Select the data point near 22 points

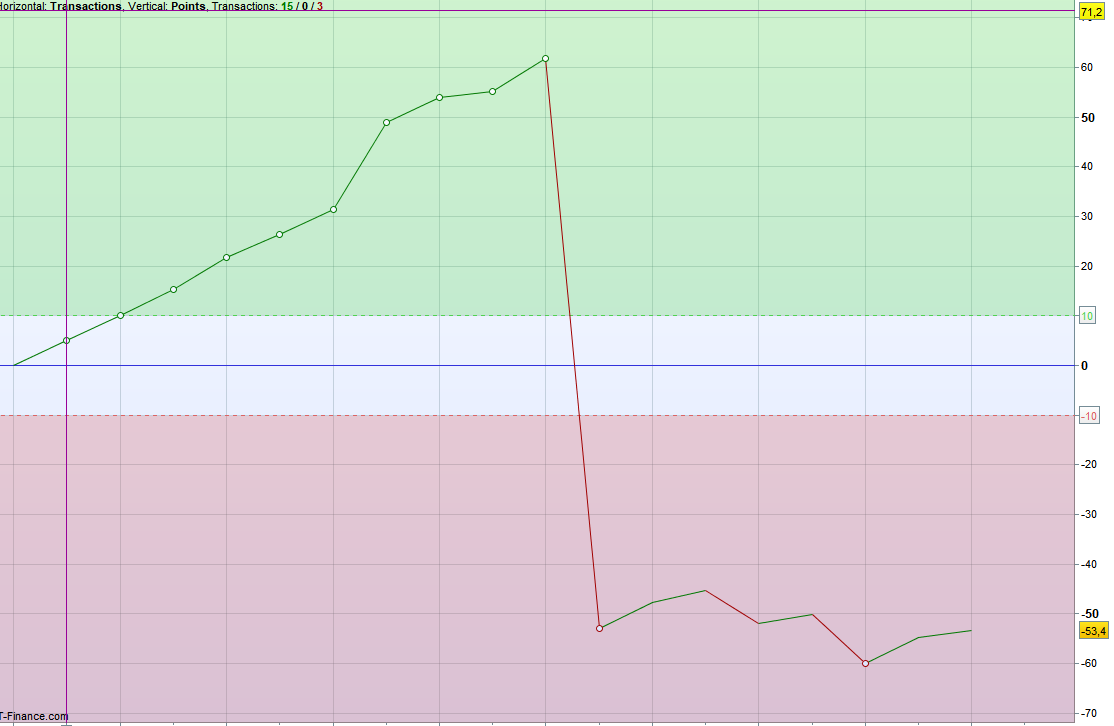coord(227,257)
